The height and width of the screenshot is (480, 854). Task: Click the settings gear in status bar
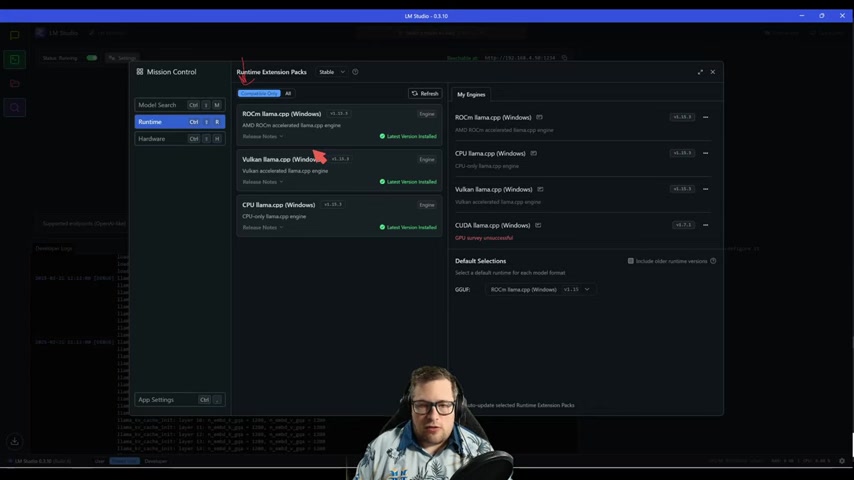[x=842, y=461]
